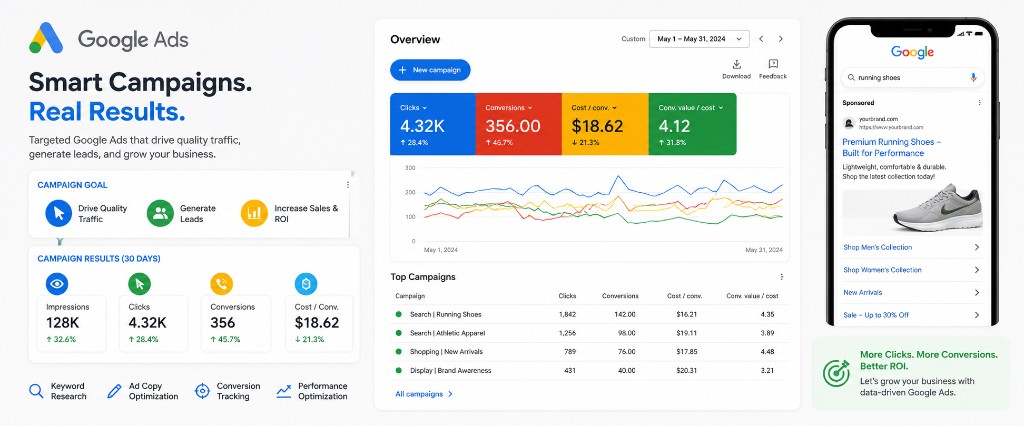Click Shop Men's Collection link
1024x426 pixels.
(877, 248)
